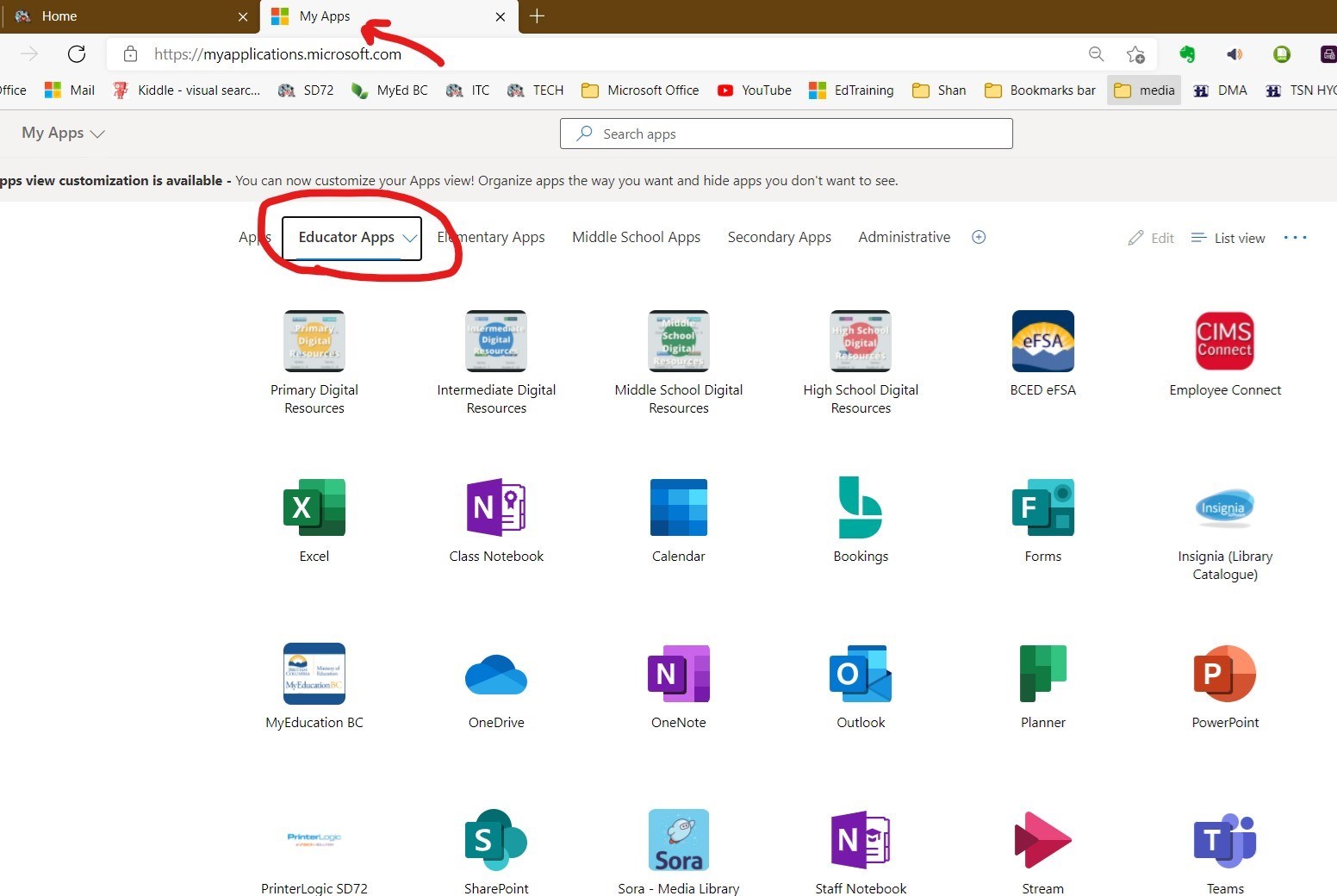Open Microsoft Teams app
Image resolution: width=1337 pixels, height=896 pixels.
click(1225, 840)
